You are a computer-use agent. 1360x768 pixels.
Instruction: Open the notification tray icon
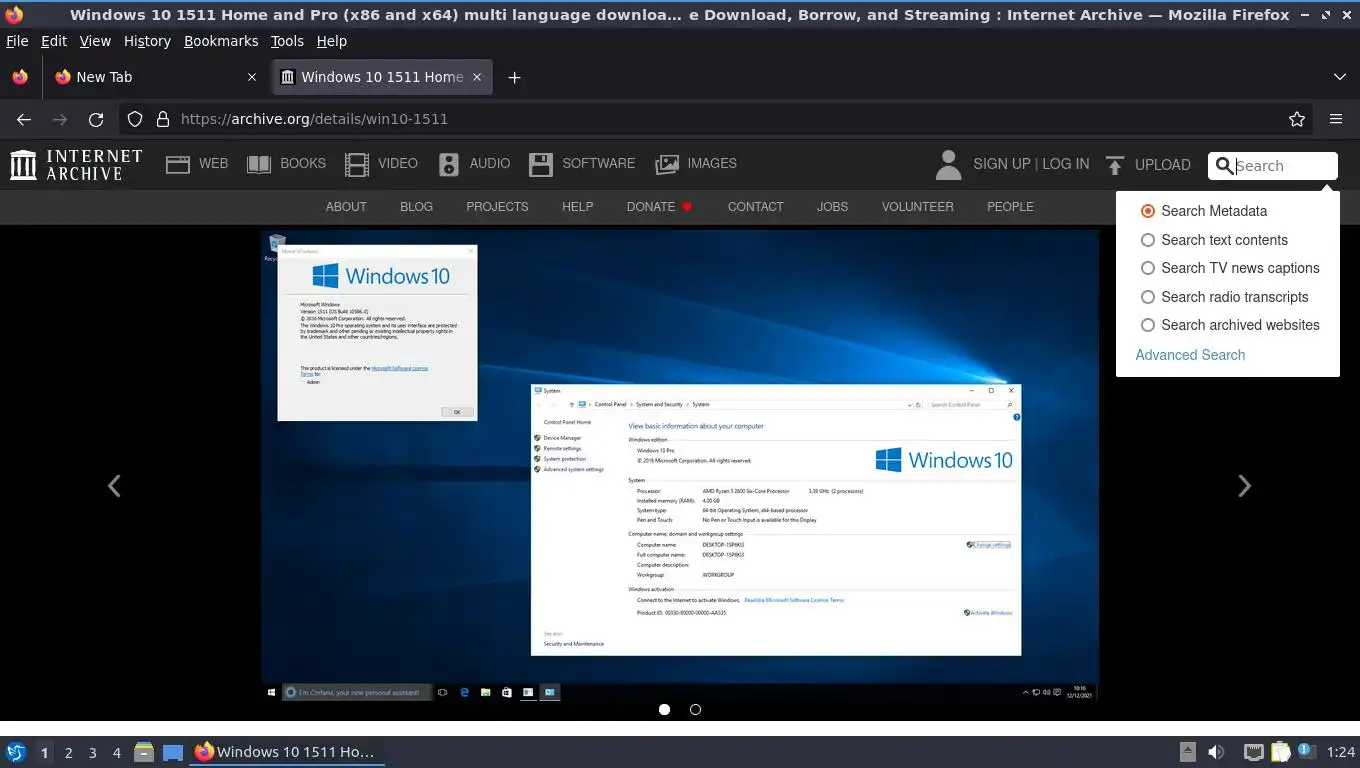coord(1306,751)
